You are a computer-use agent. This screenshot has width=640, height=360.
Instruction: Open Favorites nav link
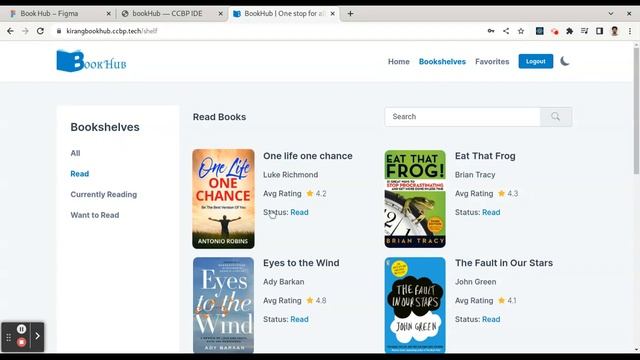[492, 62]
